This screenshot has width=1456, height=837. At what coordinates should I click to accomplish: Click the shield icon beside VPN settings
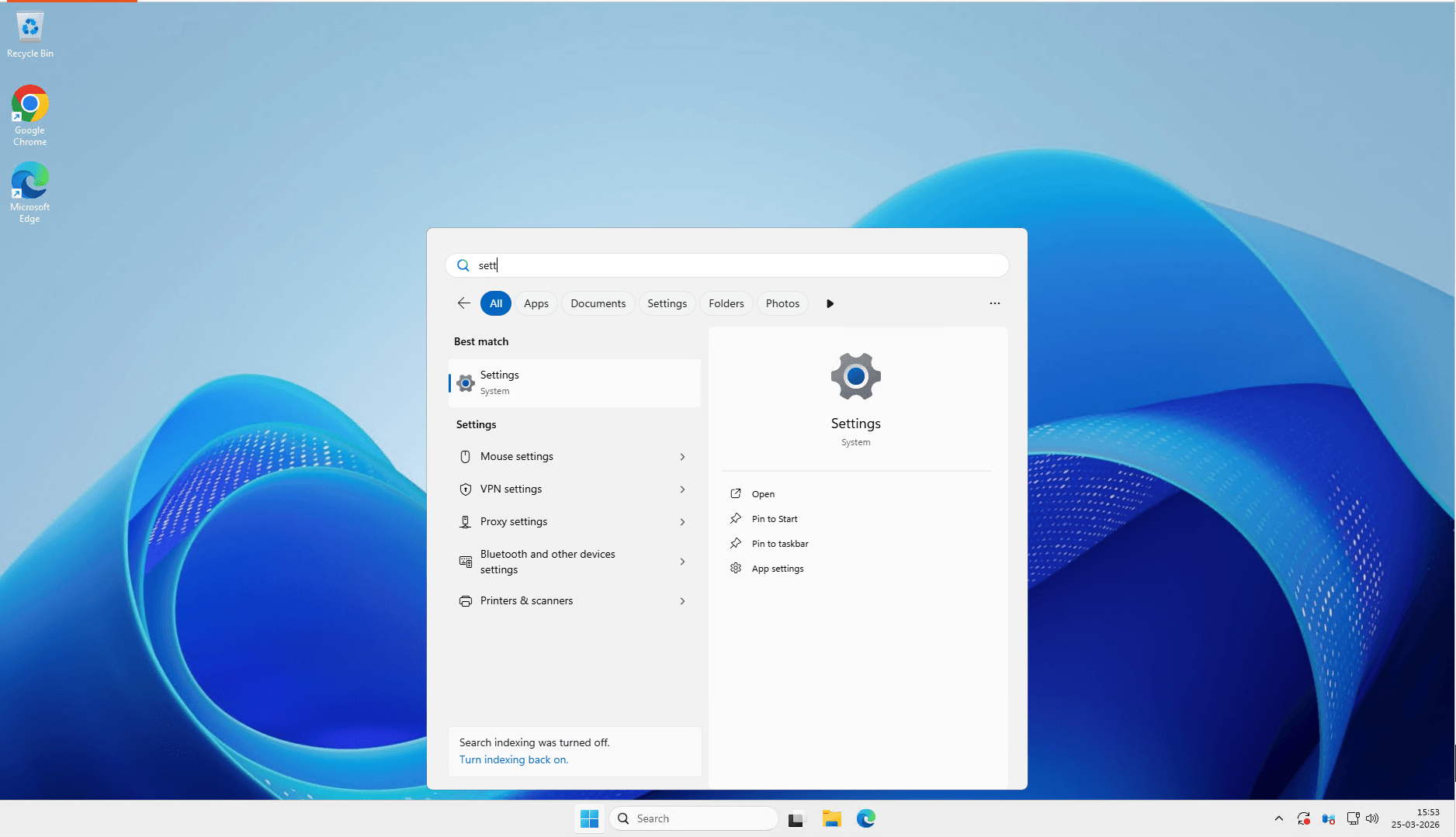466,489
